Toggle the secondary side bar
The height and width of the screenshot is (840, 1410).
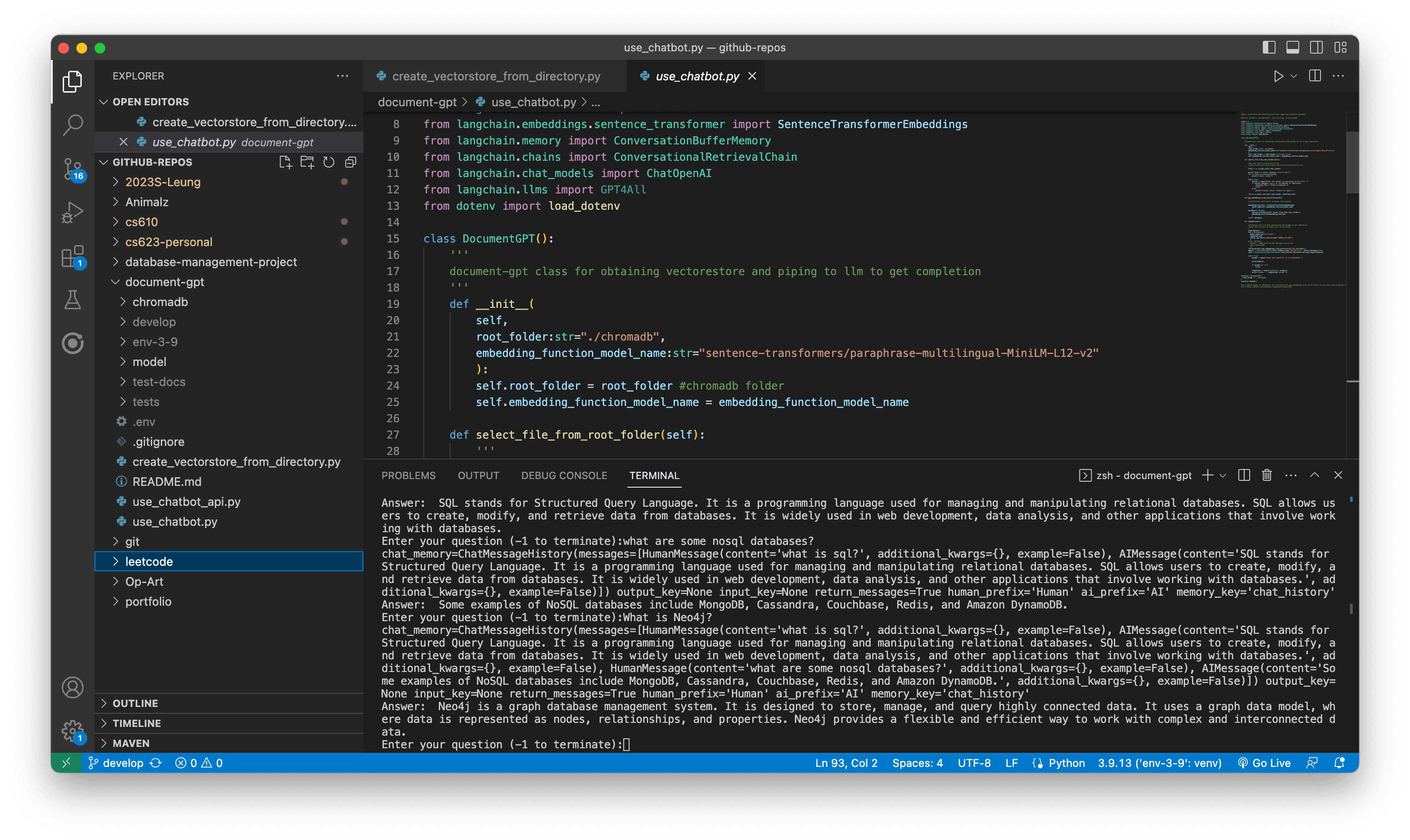[x=1316, y=48]
